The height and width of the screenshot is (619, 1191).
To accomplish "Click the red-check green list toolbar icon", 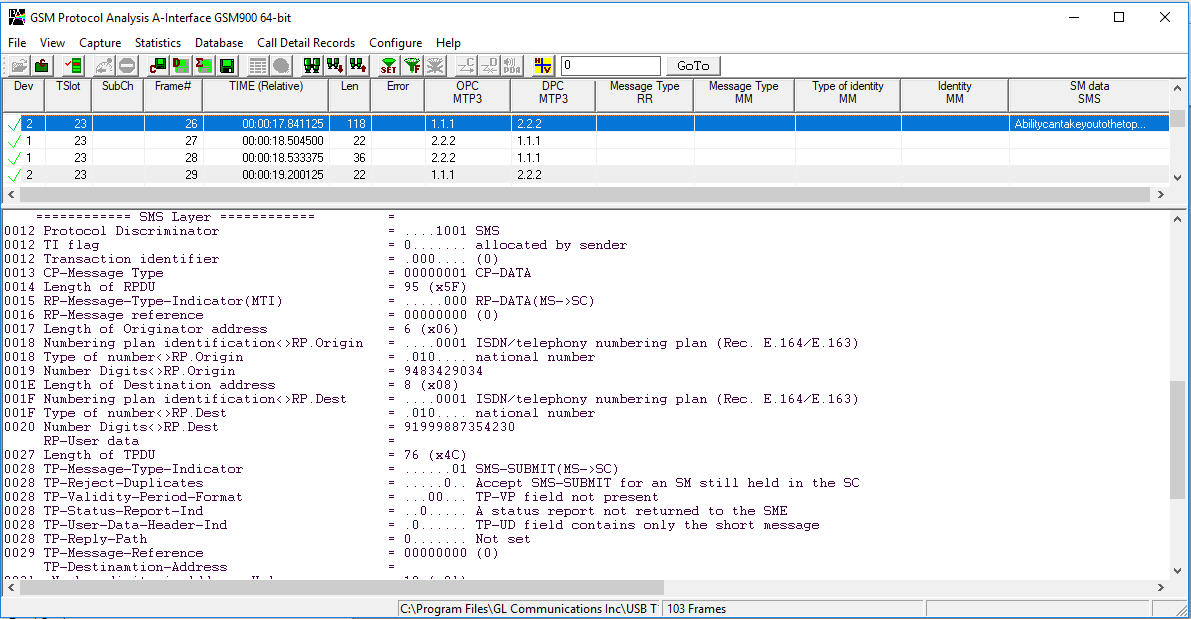I will click(x=74, y=66).
